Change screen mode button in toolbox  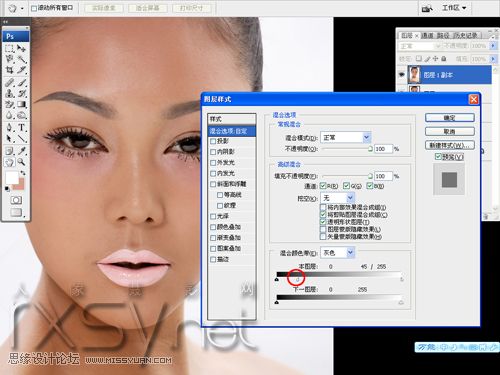click(x=16, y=212)
